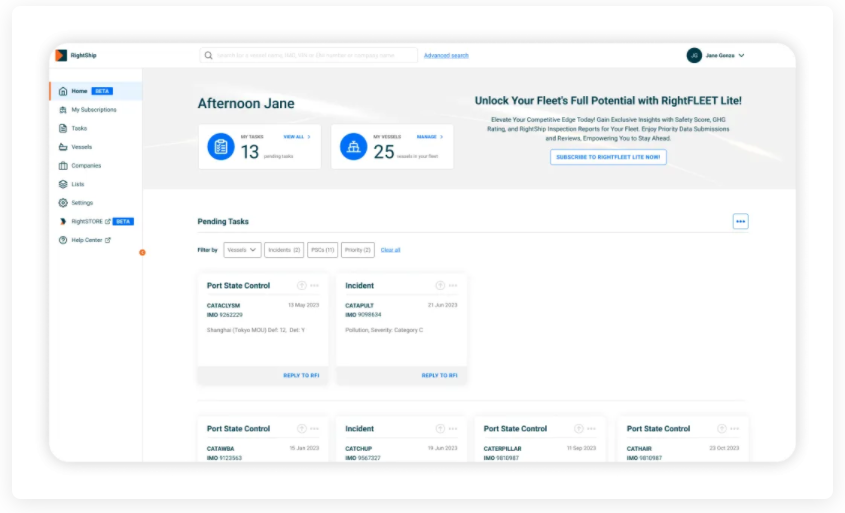
Task: Open more menu on CATCHUP card
Action: tap(453, 429)
